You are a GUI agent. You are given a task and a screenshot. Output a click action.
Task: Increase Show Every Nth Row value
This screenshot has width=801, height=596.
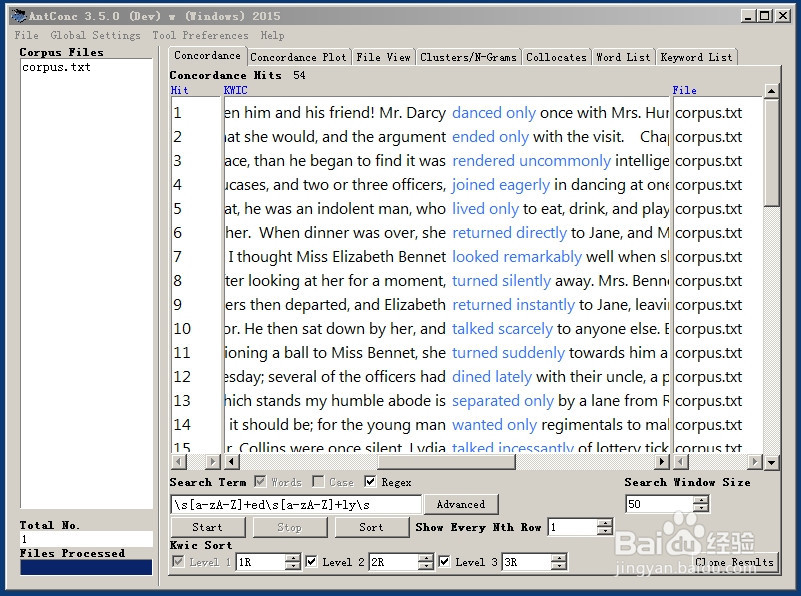point(604,523)
